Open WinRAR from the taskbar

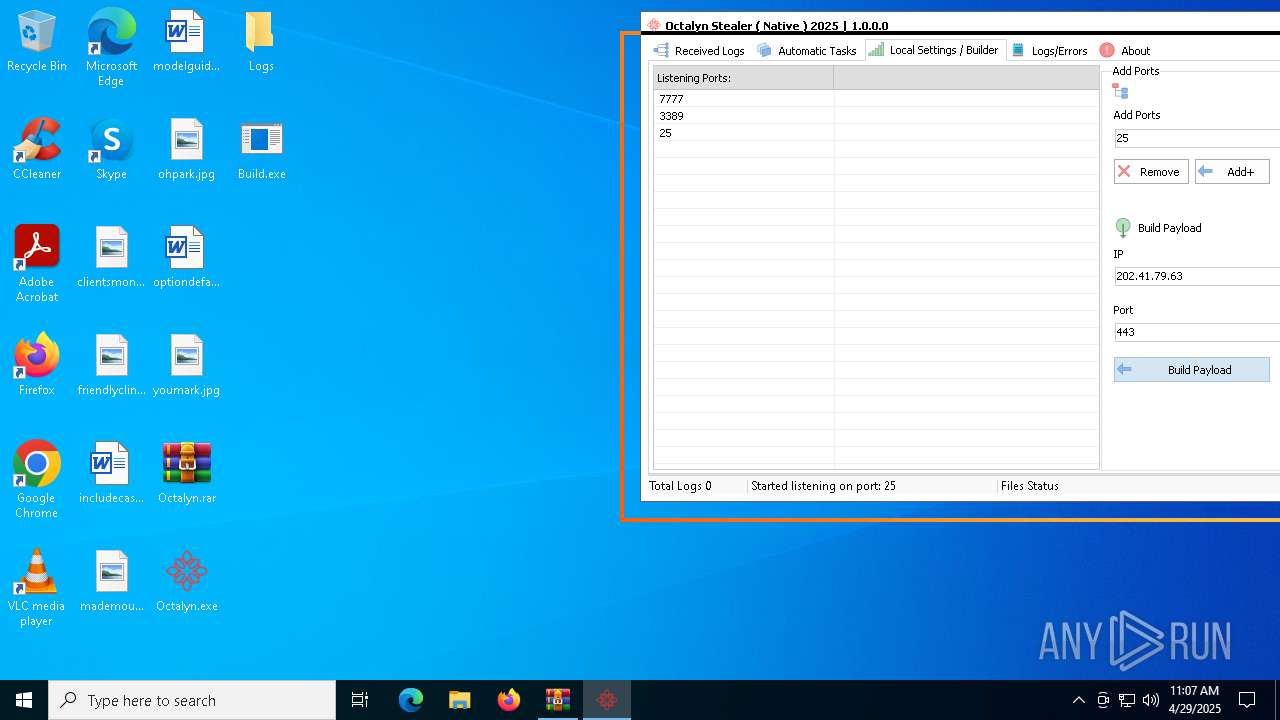[x=557, y=700]
